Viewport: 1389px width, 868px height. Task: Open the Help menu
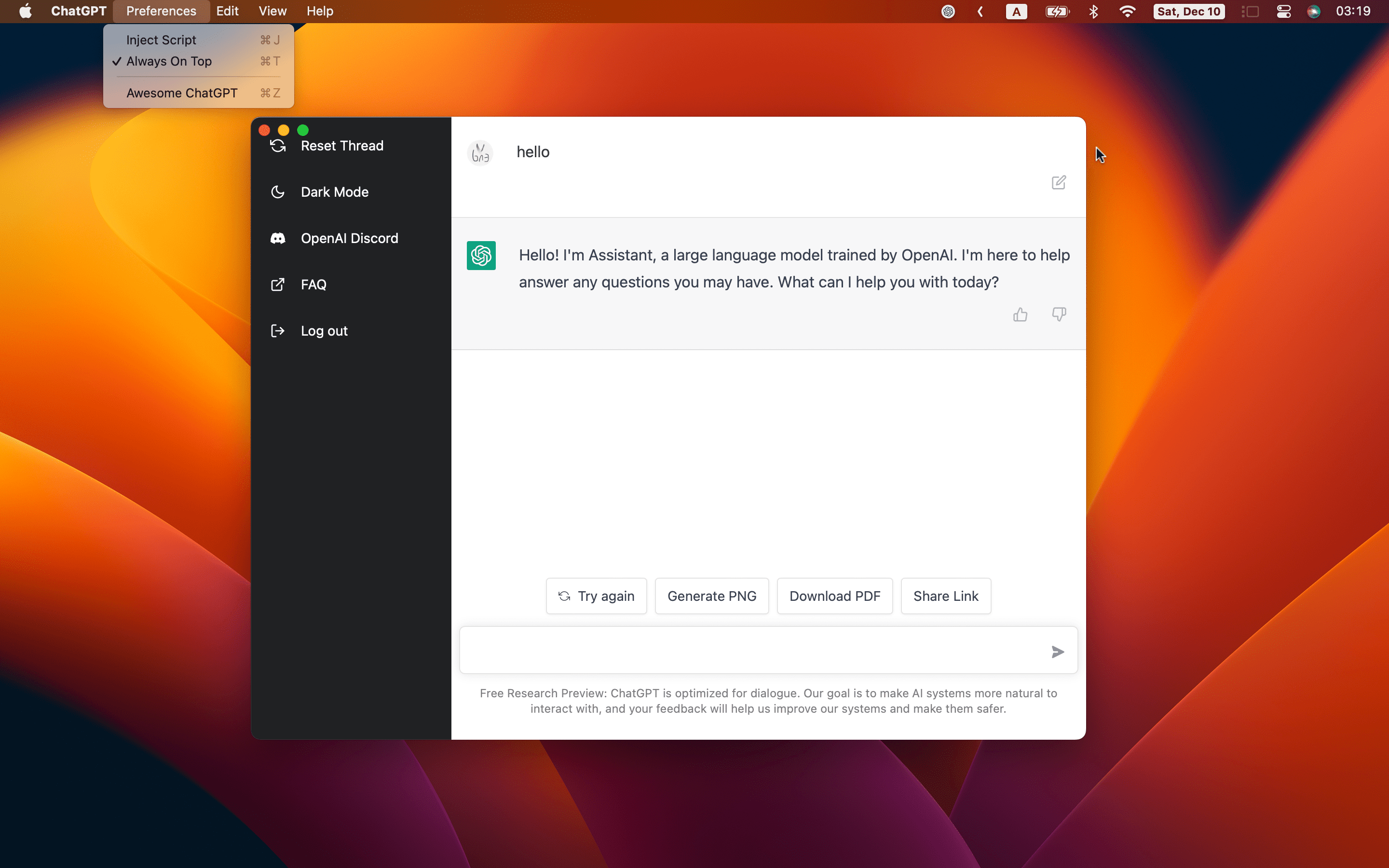pyautogui.click(x=320, y=12)
